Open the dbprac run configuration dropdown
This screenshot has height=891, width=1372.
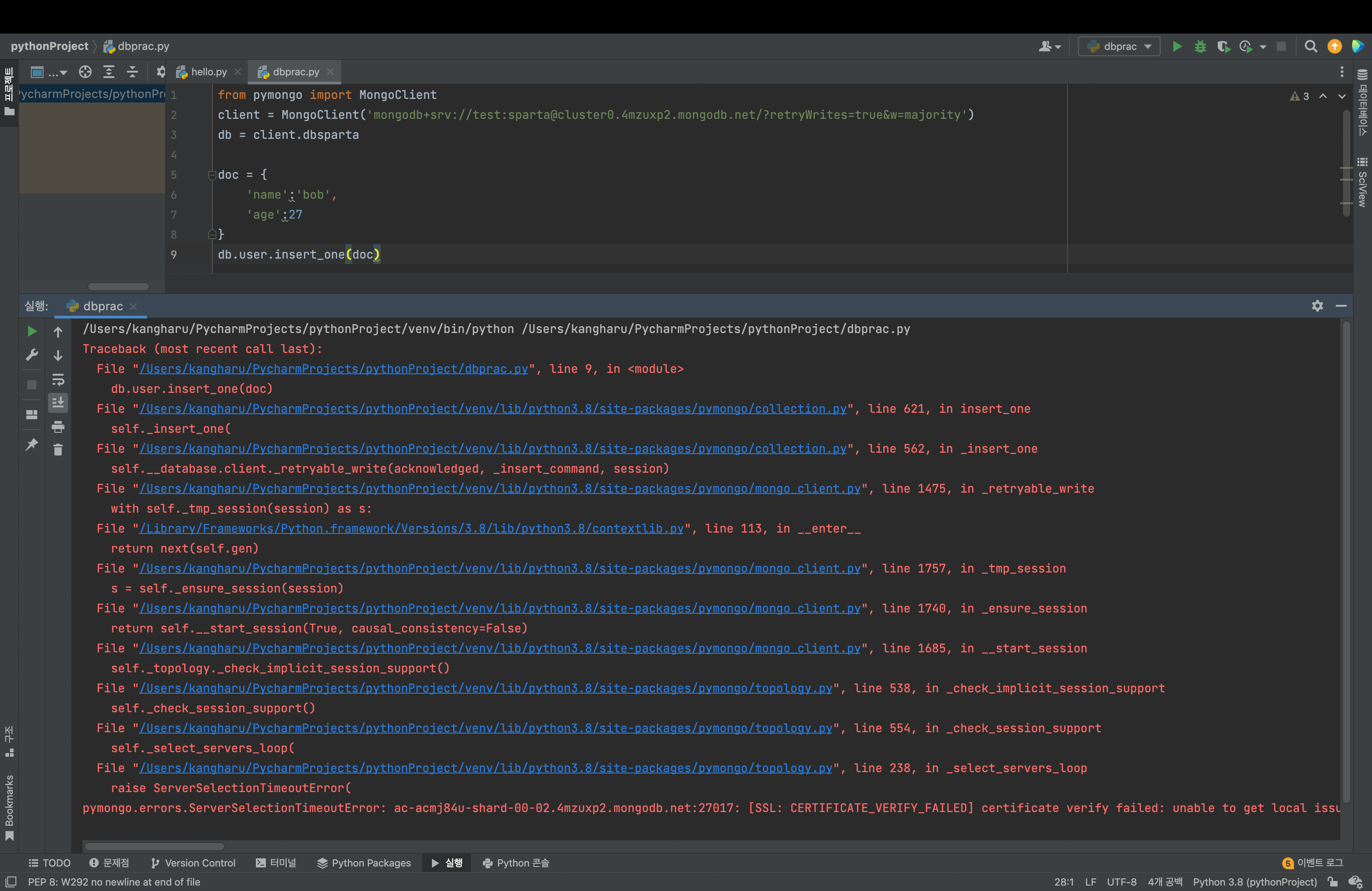[x=1119, y=47]
